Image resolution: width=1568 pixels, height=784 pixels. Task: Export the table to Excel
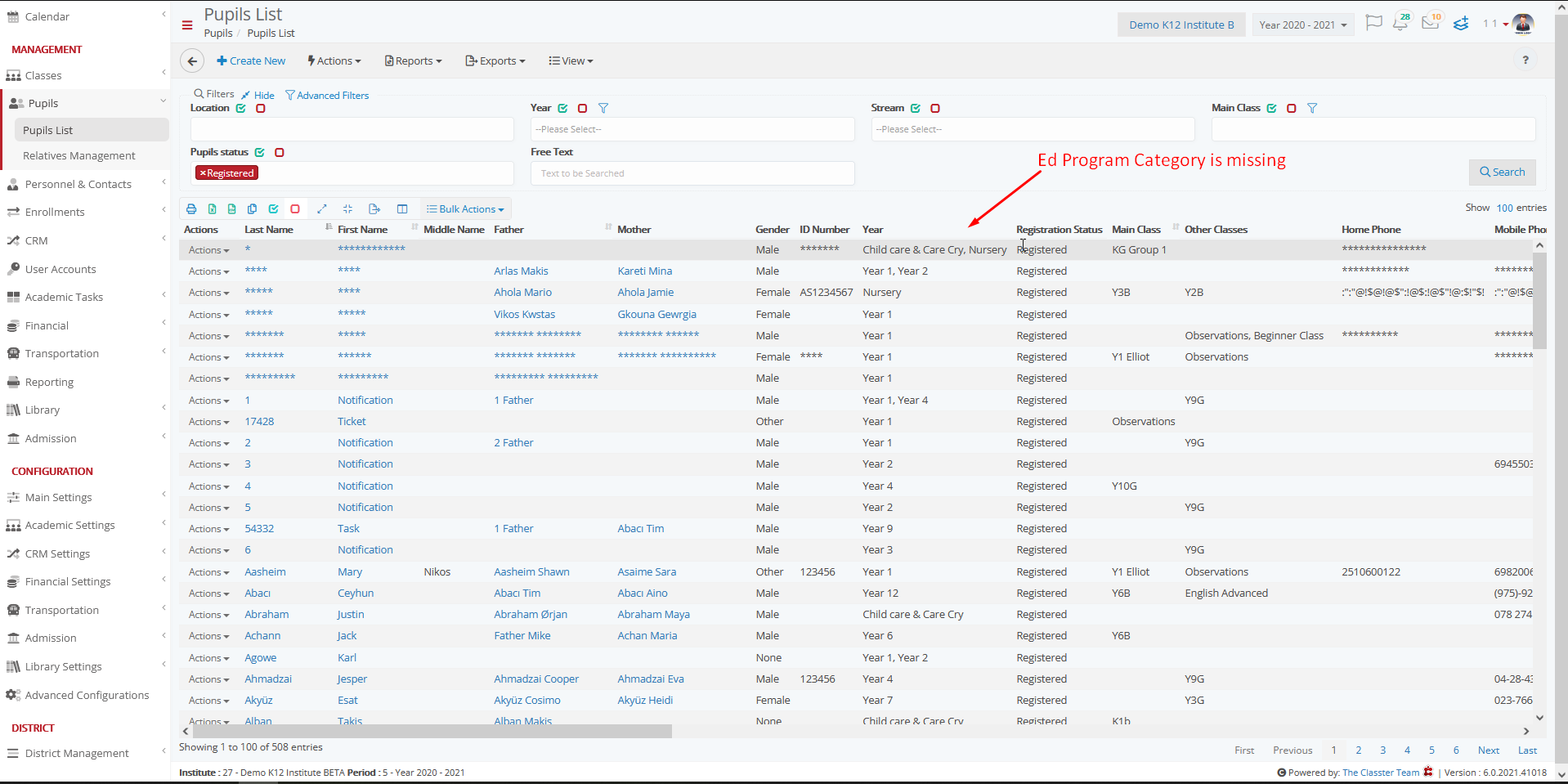(212, 209)
